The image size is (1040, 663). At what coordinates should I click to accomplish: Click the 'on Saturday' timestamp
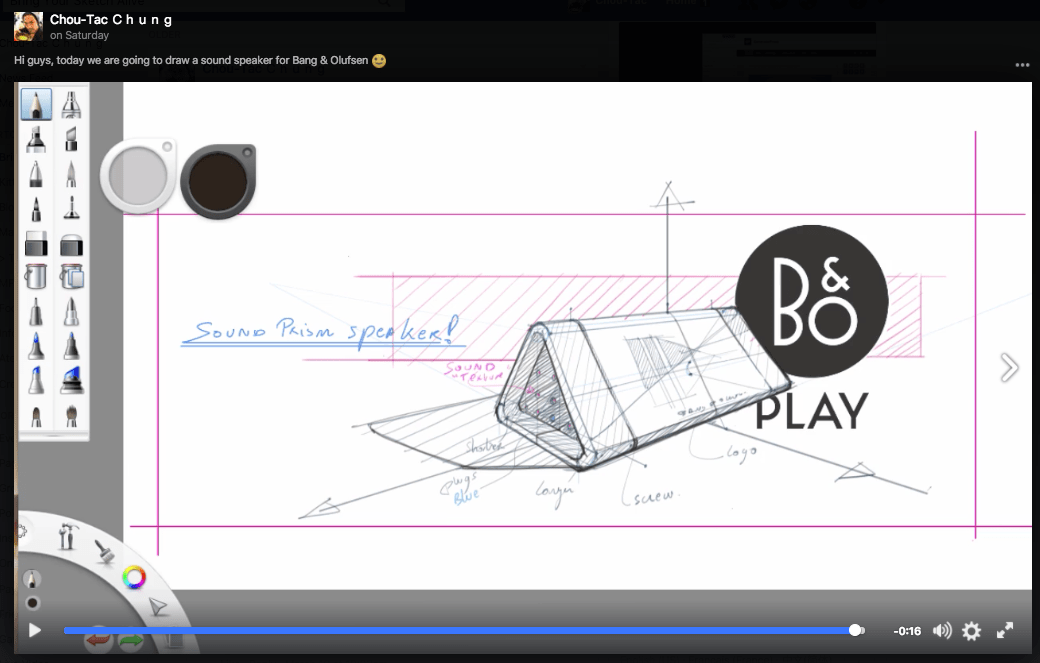coord(80,36)
